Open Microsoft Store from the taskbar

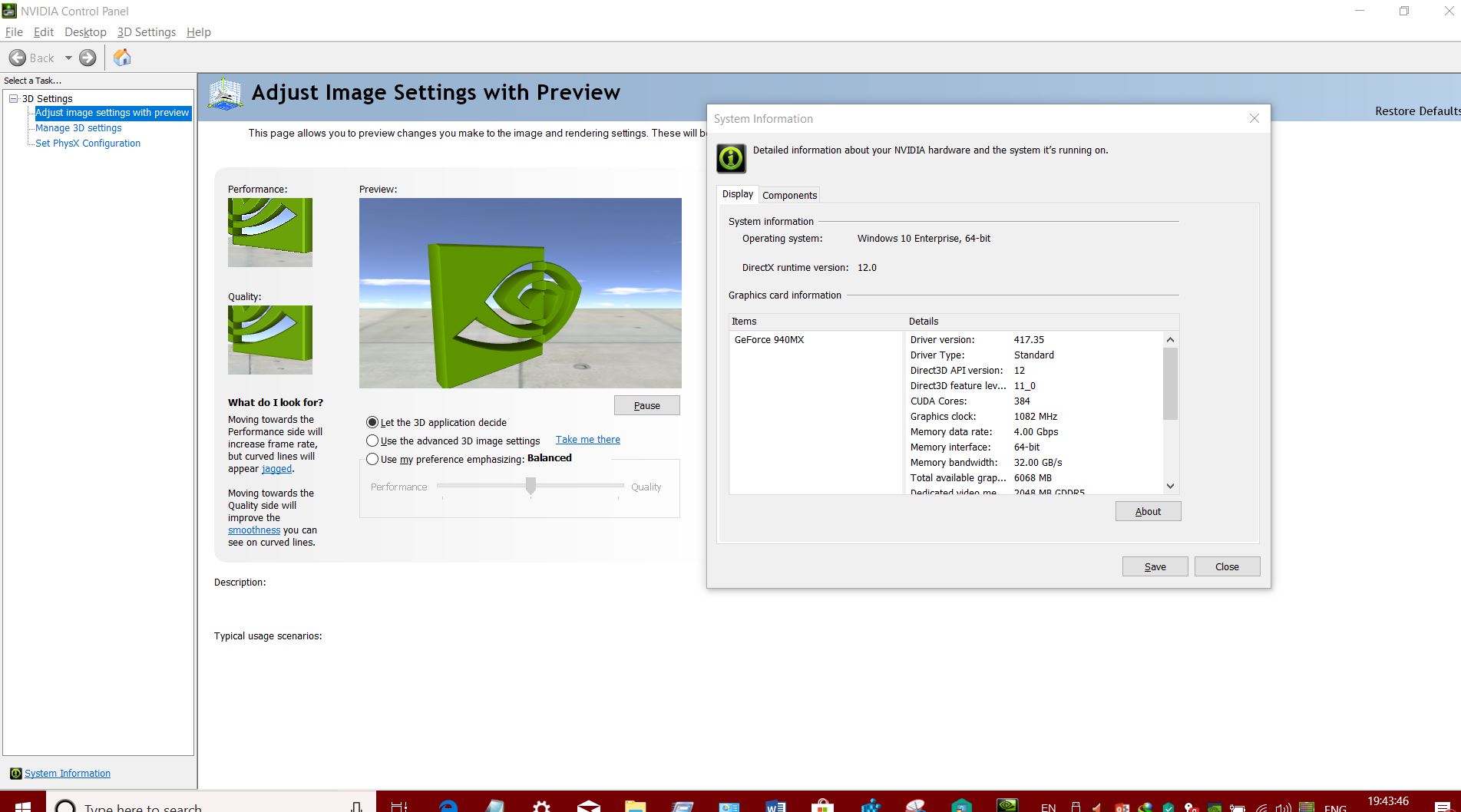coord(822,806)
